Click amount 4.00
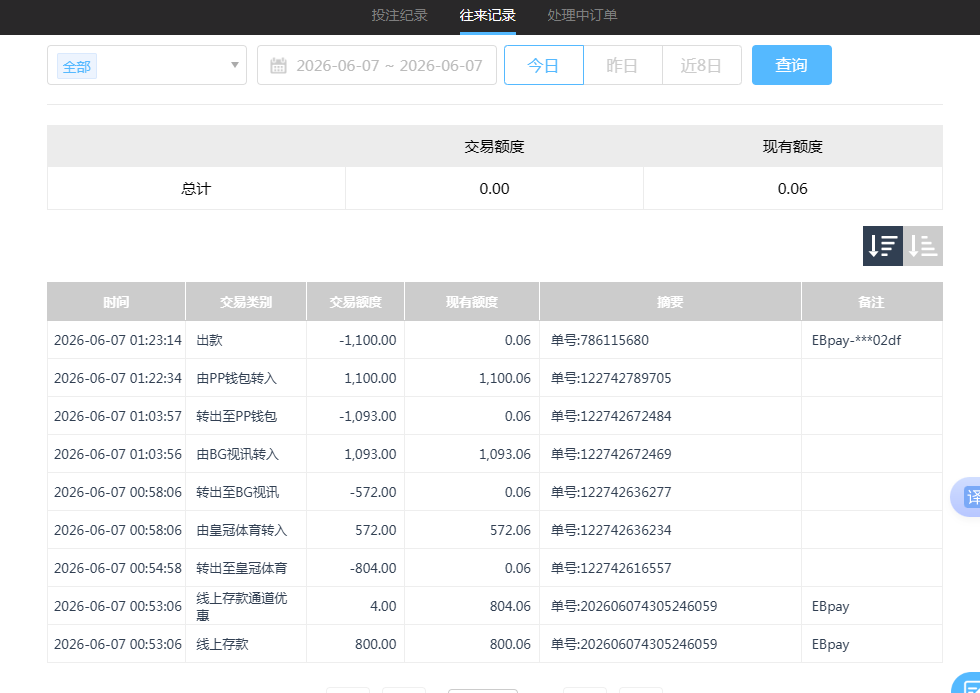Viewport: 980px width, 693px height. pos(383,606)
